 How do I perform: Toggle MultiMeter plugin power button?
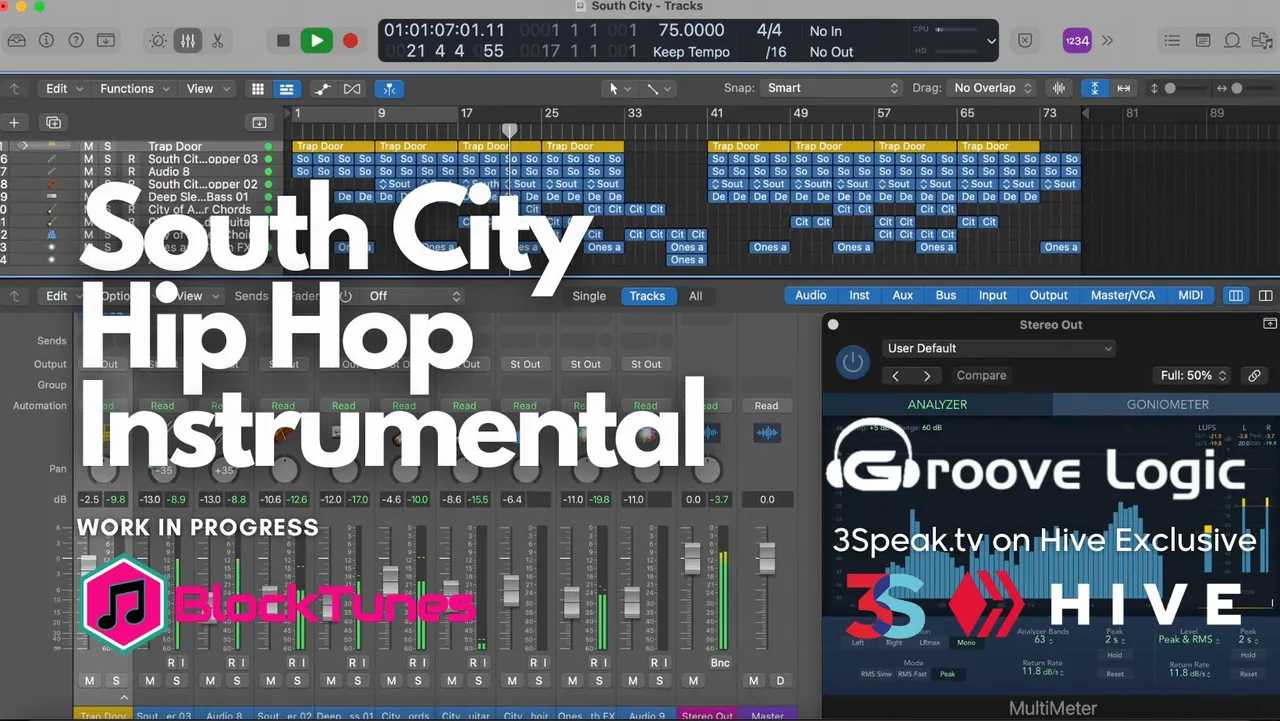pyautogui.click(x=853, y=362)
